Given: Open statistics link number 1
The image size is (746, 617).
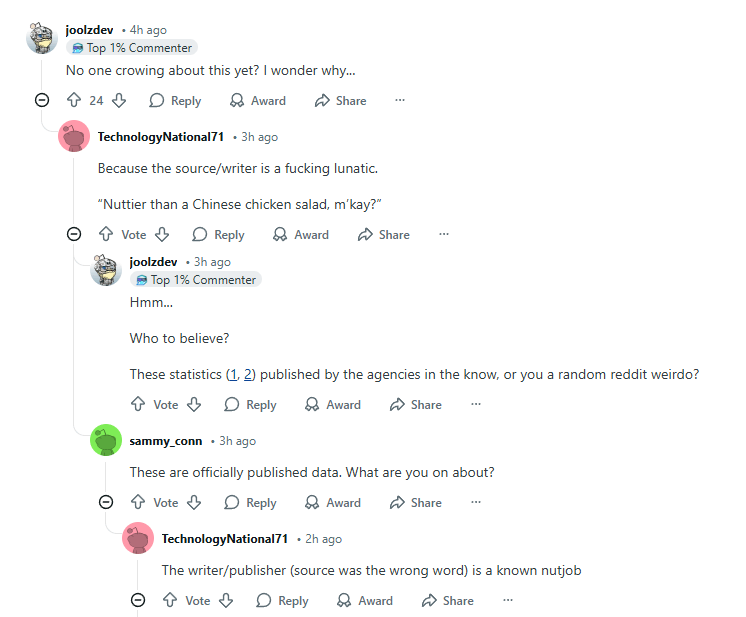Looking at the screenshot, I should tap(233, 374).
